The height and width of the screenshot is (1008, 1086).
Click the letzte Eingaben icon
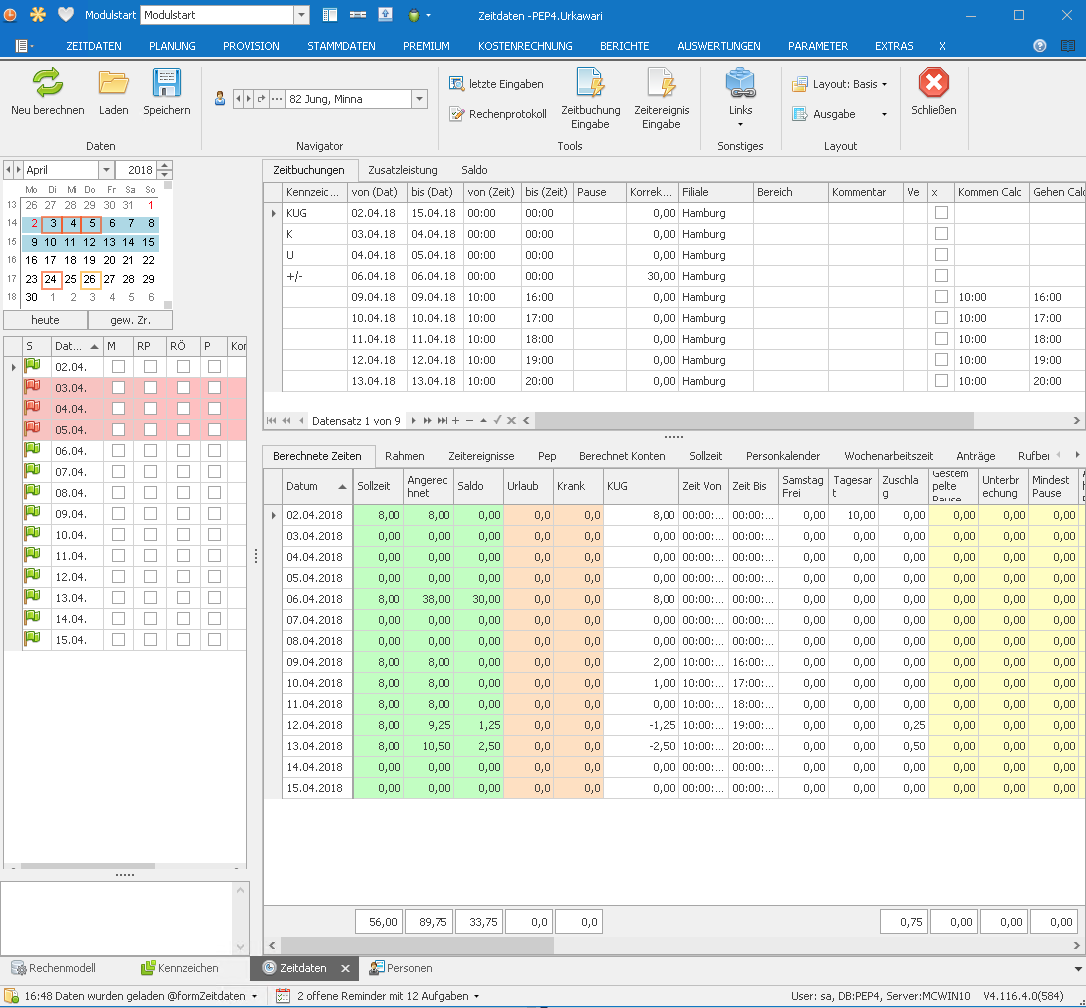pyautogui.click(x=457, y=84)
